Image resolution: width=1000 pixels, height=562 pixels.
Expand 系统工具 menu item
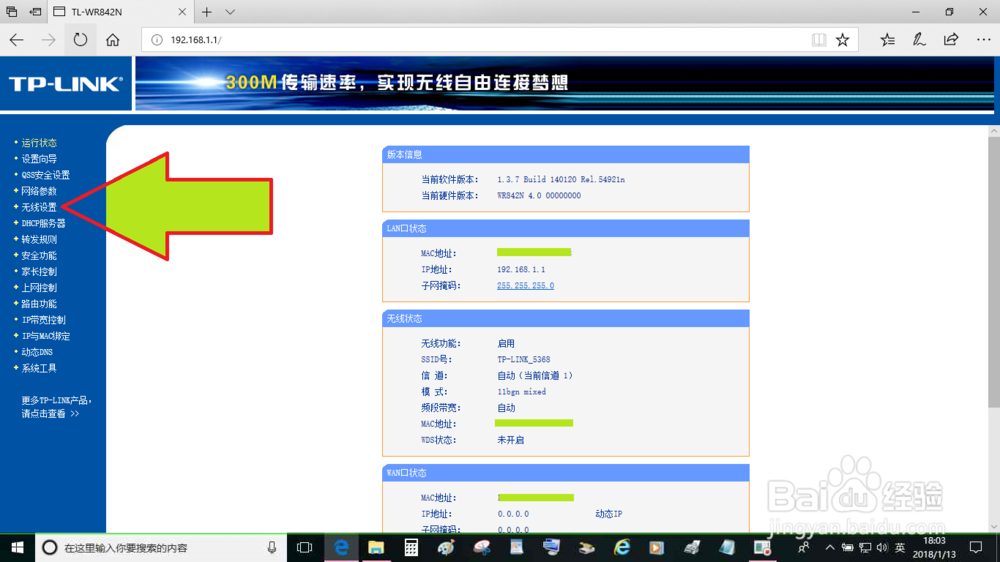[39, 368]
